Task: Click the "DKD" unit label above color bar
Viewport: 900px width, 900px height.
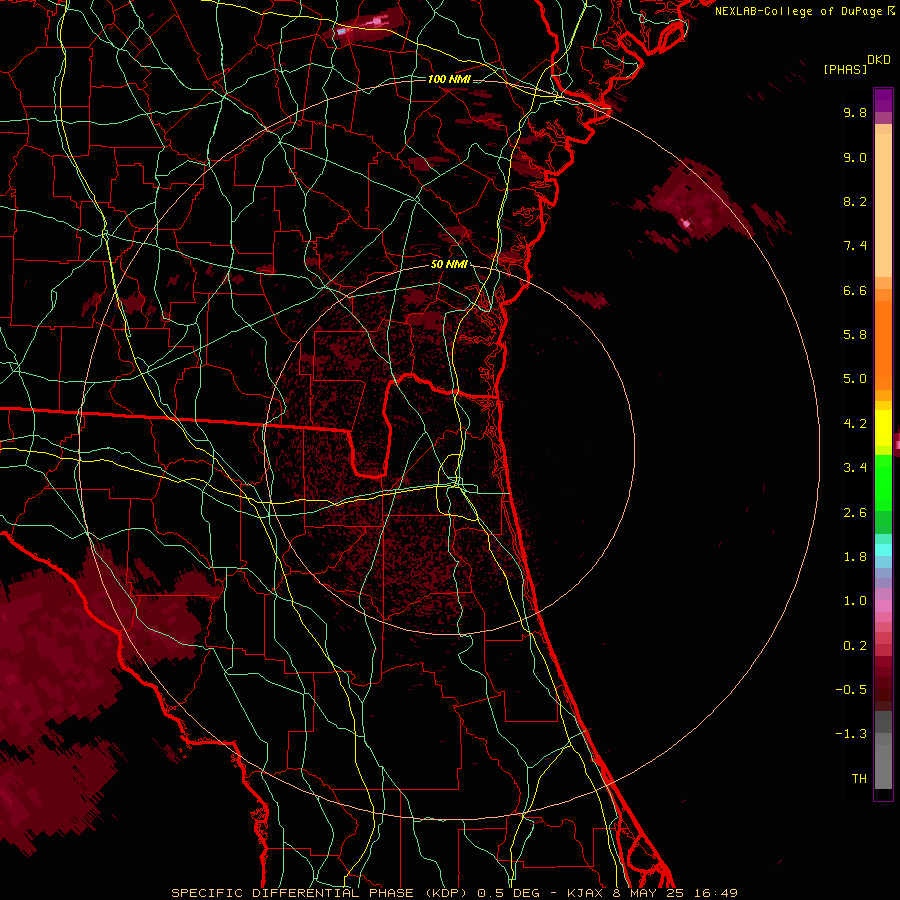Action: click(879, 60)
